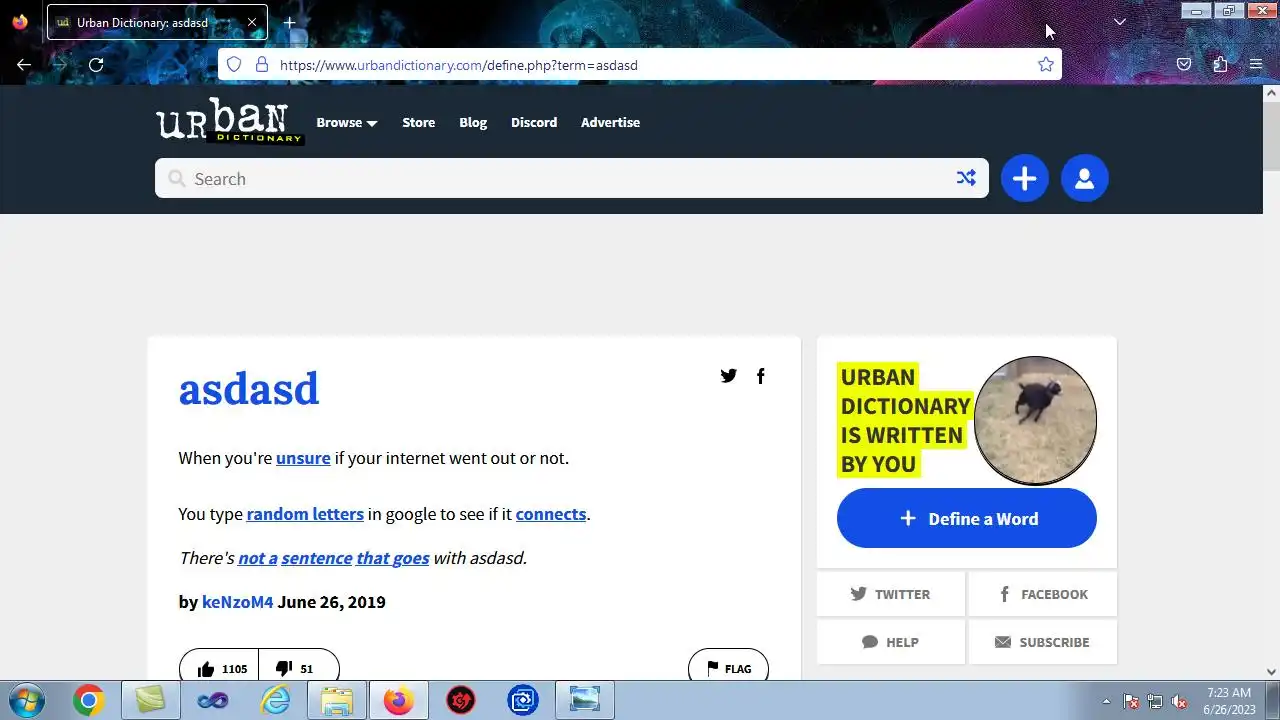Screen dimensions: 1280x720
Task: Click the site security padlock icon
Action: point(262,65)
